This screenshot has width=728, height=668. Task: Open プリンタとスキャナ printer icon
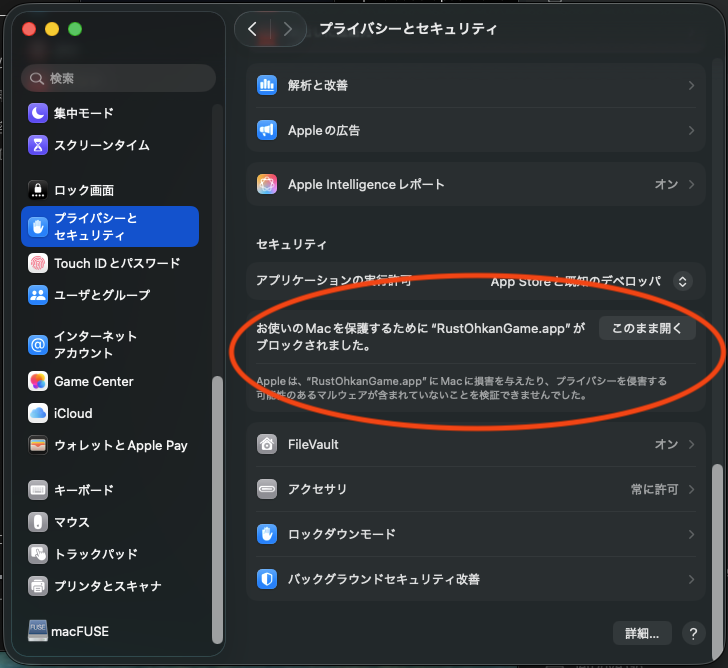(x=38, y=586)
